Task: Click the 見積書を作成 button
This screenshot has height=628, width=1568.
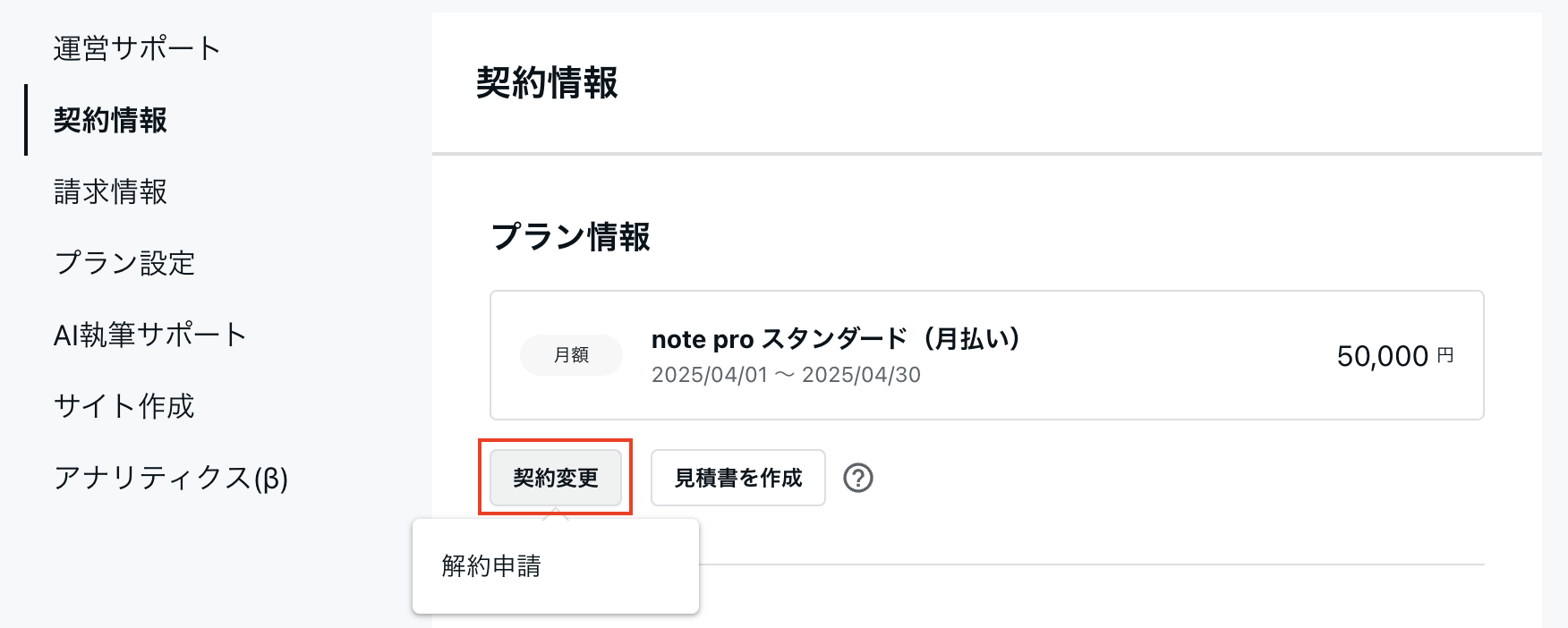Action: (x=737, y=478)
